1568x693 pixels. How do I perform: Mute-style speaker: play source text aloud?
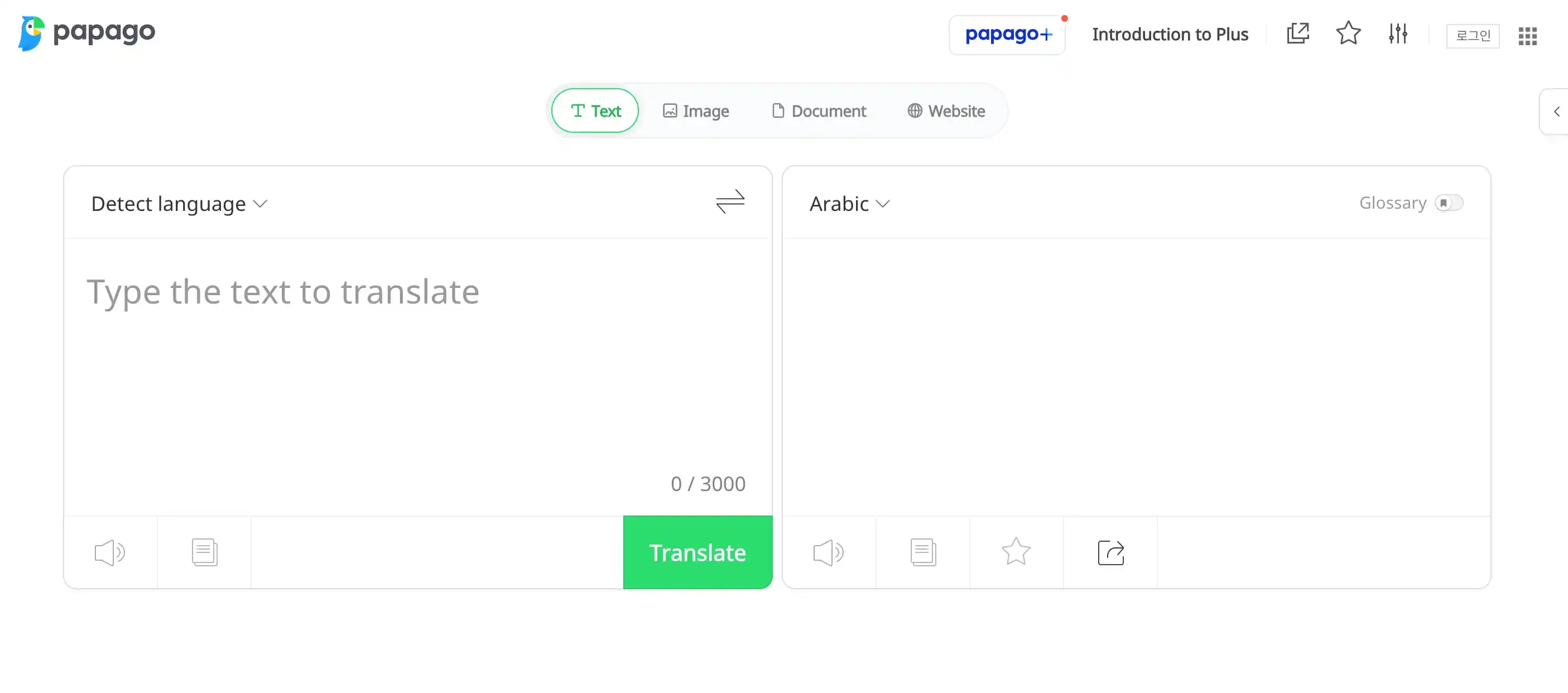coord(110,552)
